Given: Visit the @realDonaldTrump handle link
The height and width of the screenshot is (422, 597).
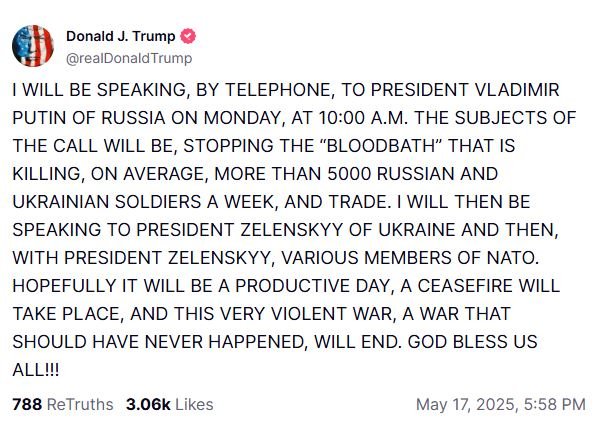Looking at the screenshot, I should (x=129, y=58).
